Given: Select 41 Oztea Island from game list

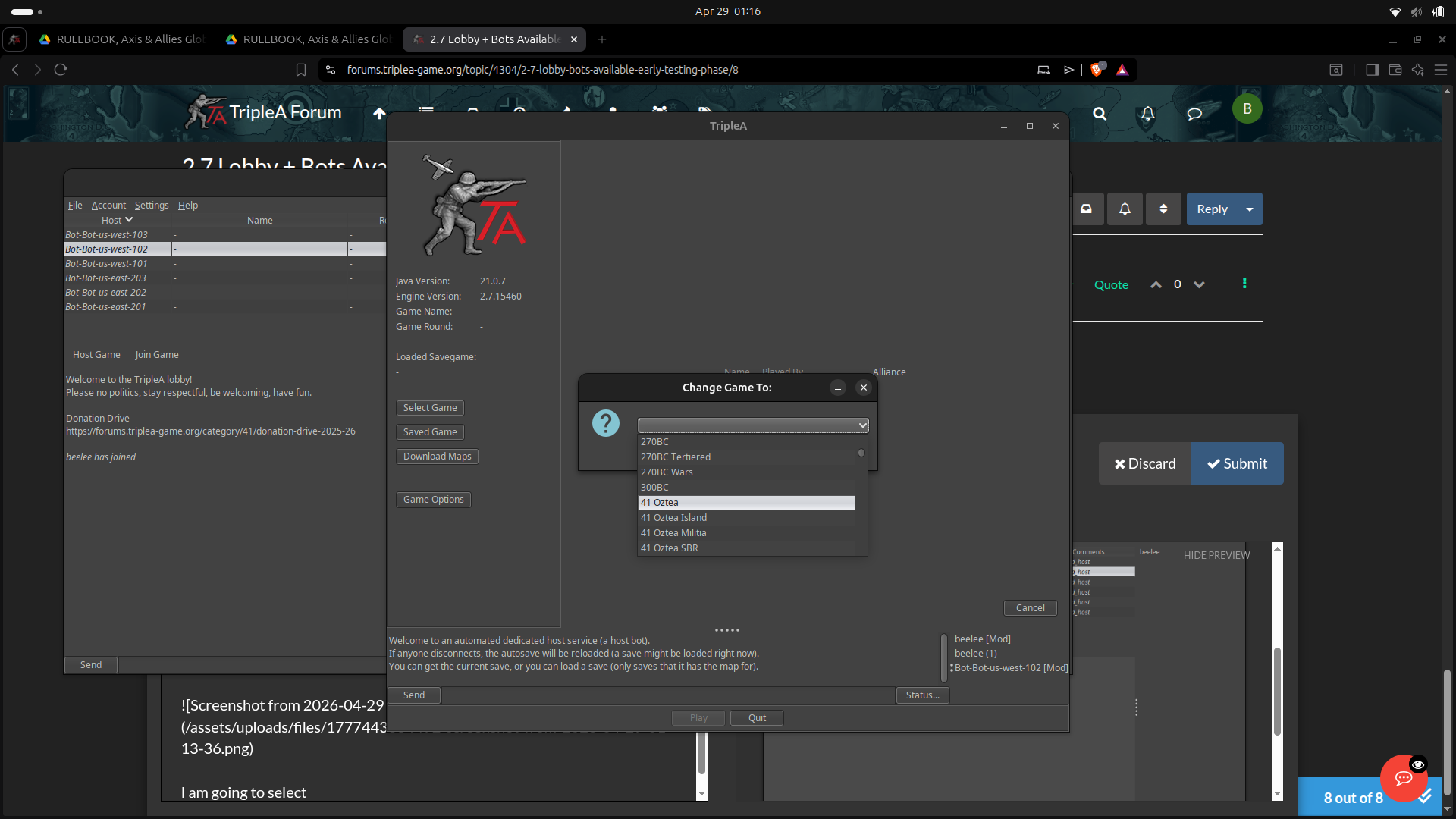Looking at the screenshot, I should pos(673,517).
